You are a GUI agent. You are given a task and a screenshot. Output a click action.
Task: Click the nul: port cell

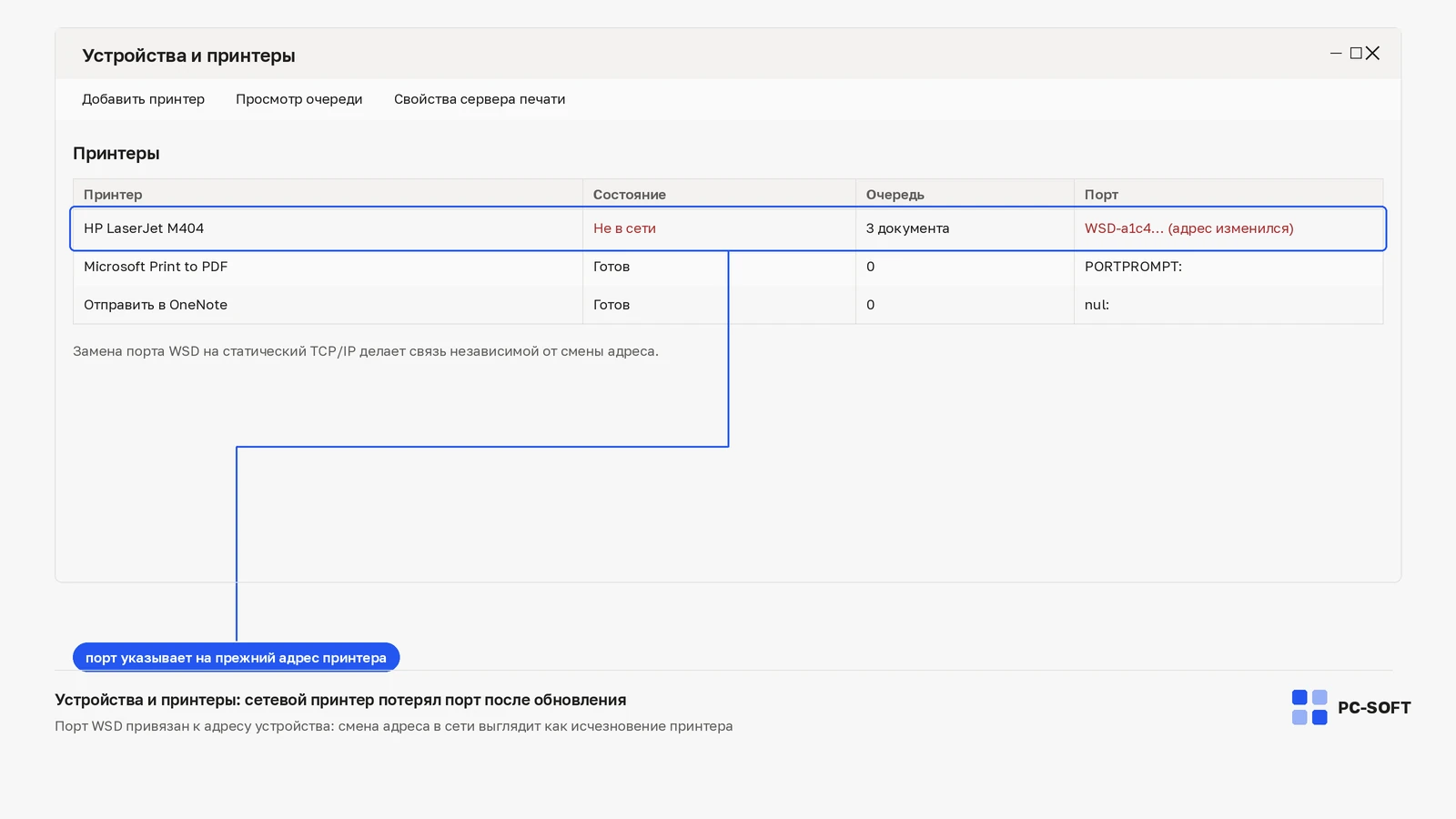(x=1097, y=305)
